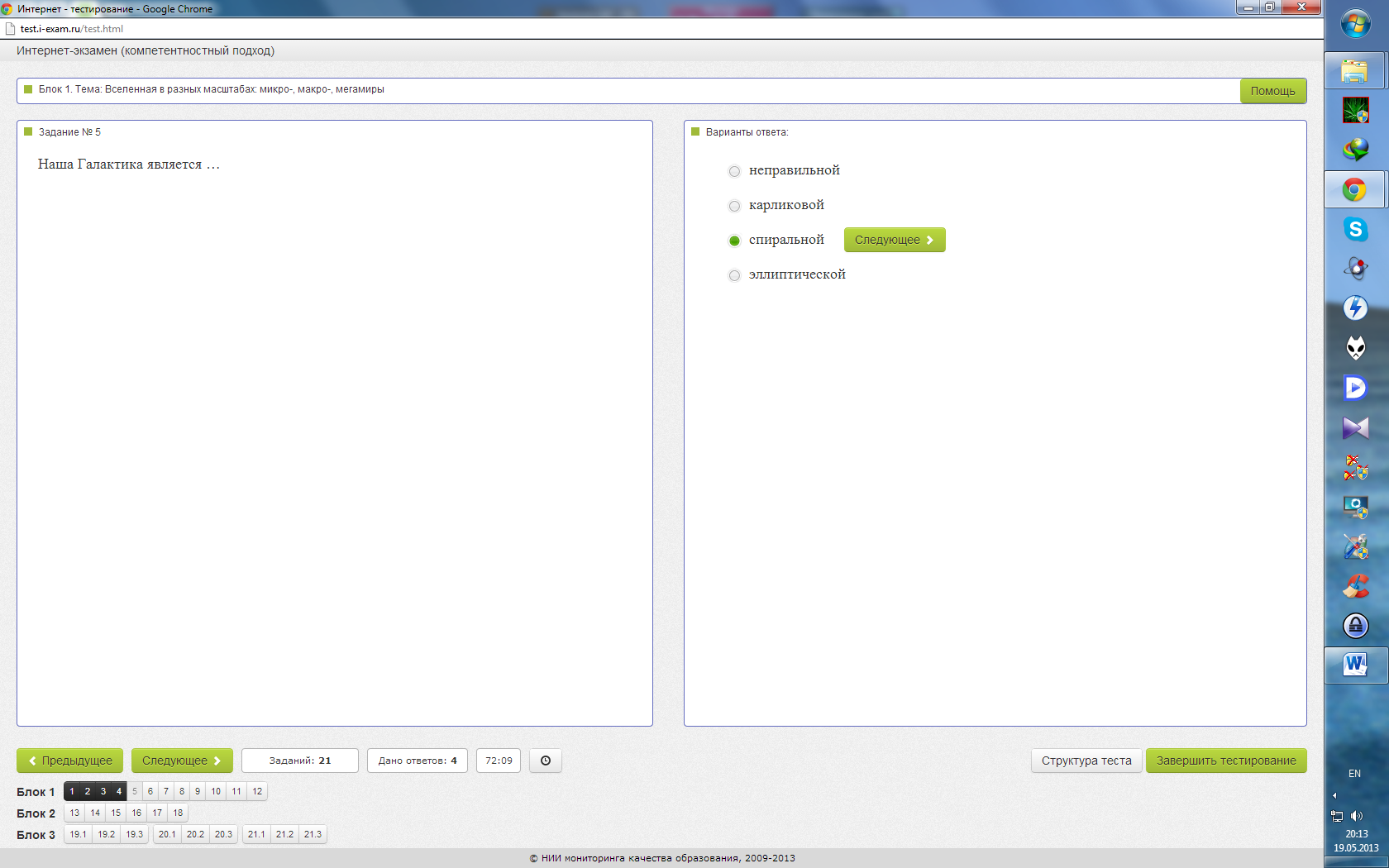Click the 'Заданий: 21' counter box
1389x868 pixels.
[x=300, y=761]
